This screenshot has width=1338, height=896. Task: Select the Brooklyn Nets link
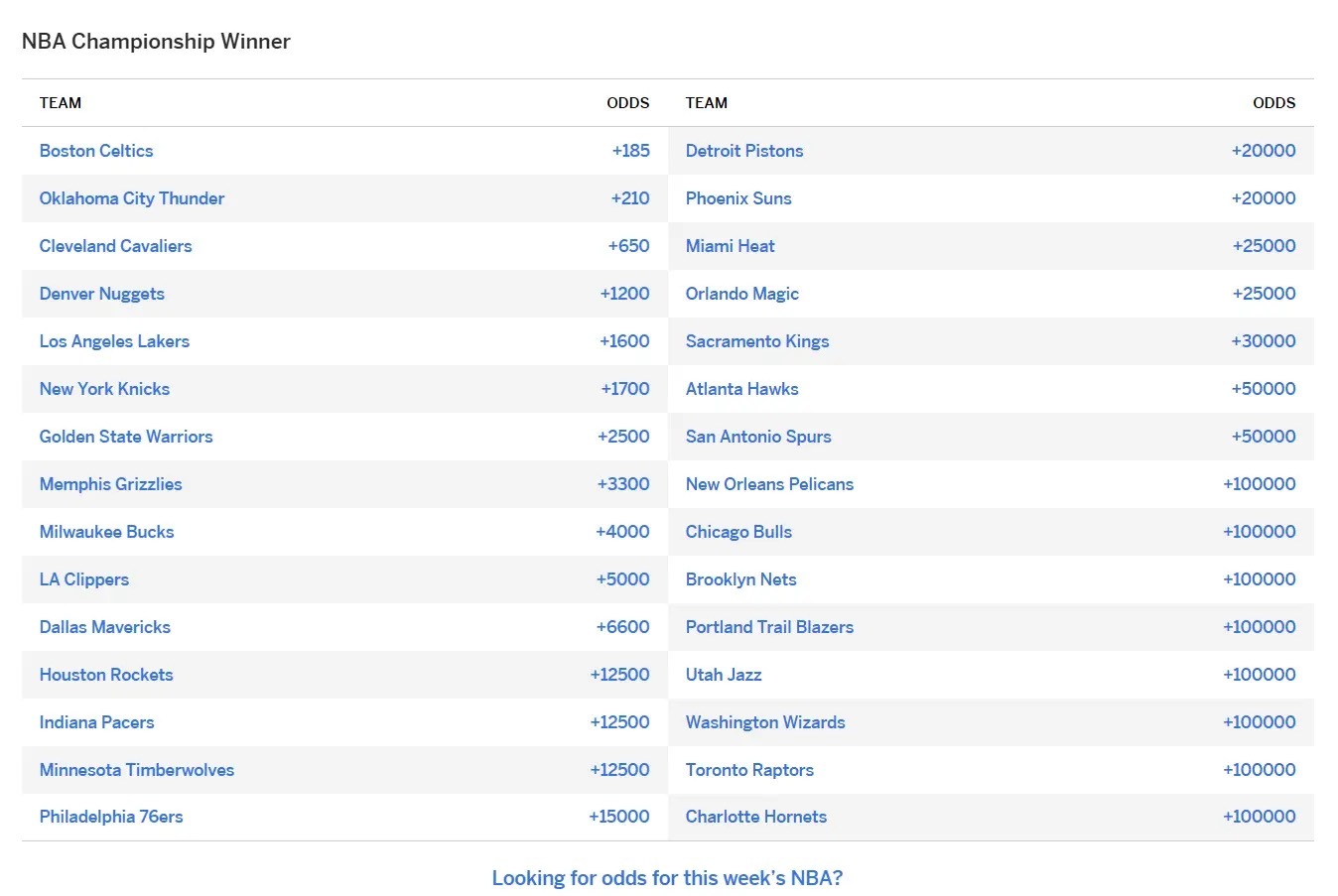click(741, 579)
